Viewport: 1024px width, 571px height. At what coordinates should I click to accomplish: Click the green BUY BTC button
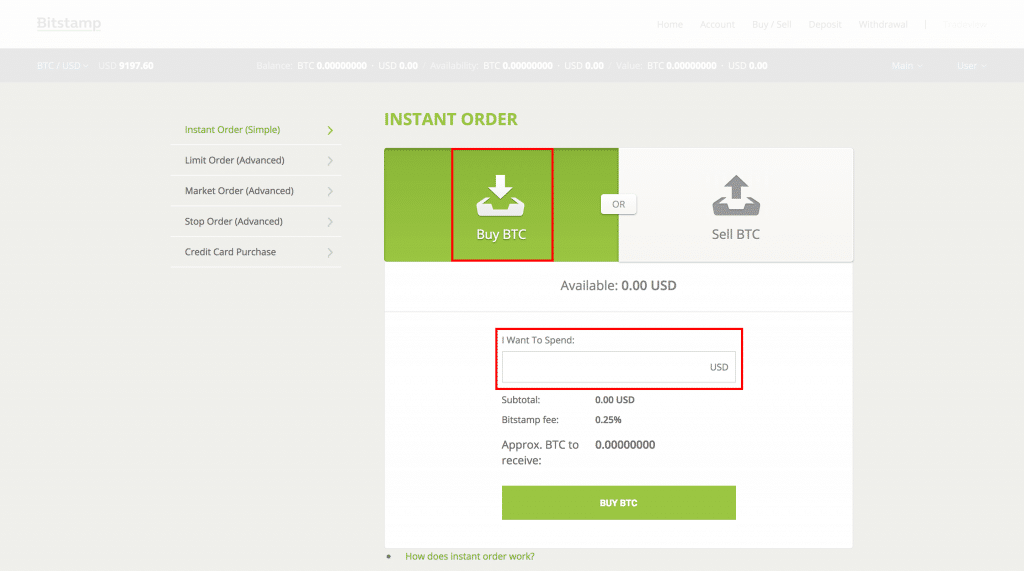click(x=618, y=502)
